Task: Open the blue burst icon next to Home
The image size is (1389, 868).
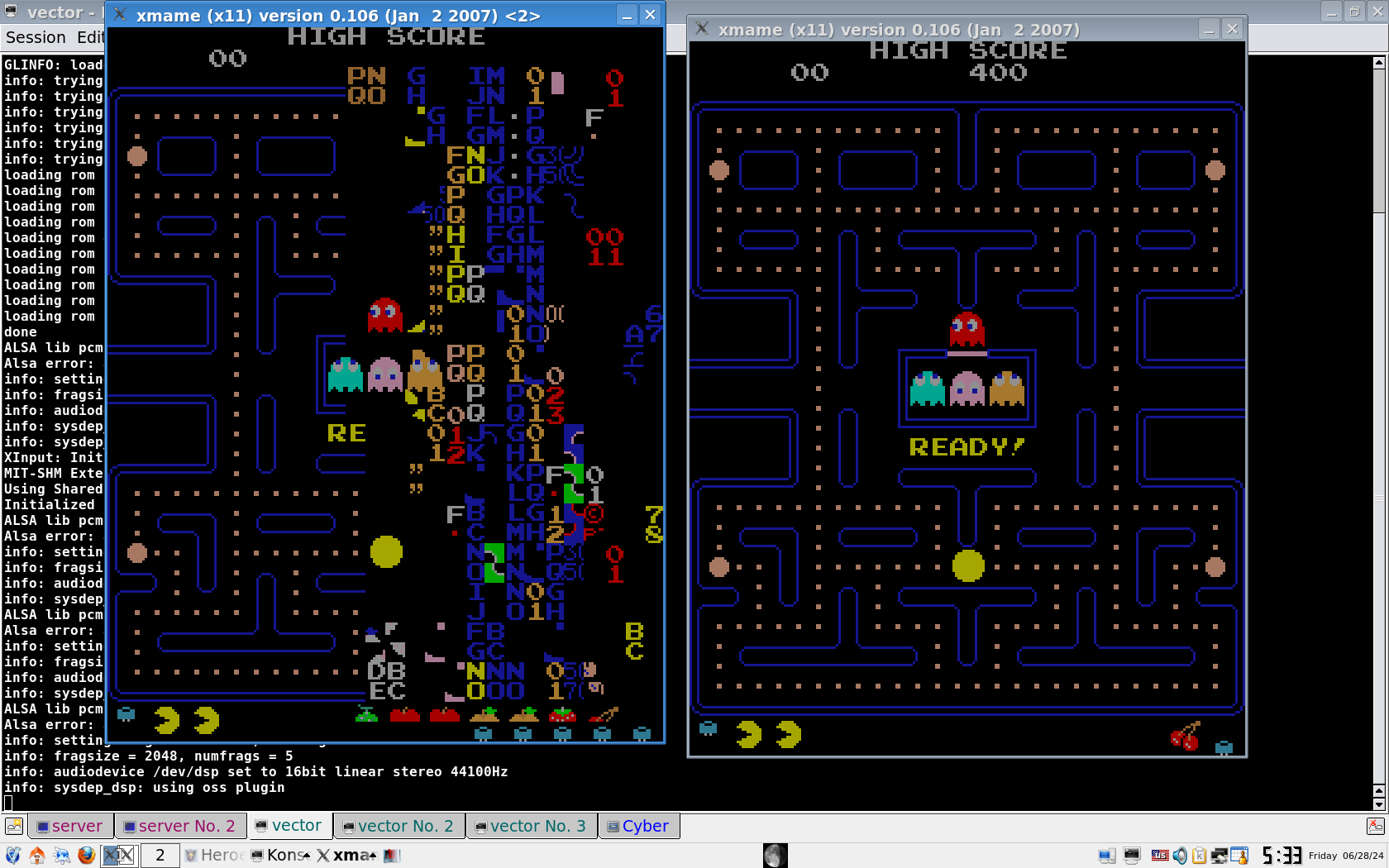Action: (x=62, y=855)
